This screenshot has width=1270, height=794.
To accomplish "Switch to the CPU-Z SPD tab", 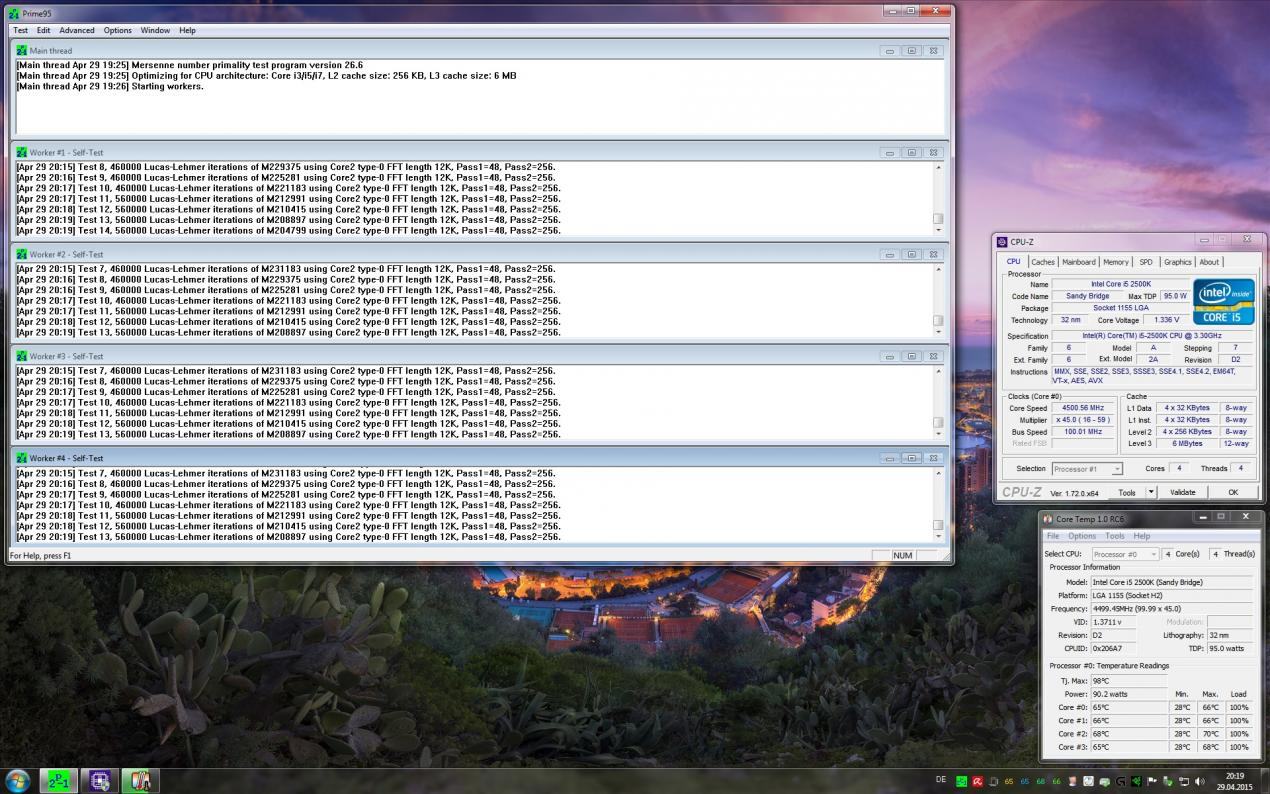I will pyautogui.click(x=1146, y=262).
